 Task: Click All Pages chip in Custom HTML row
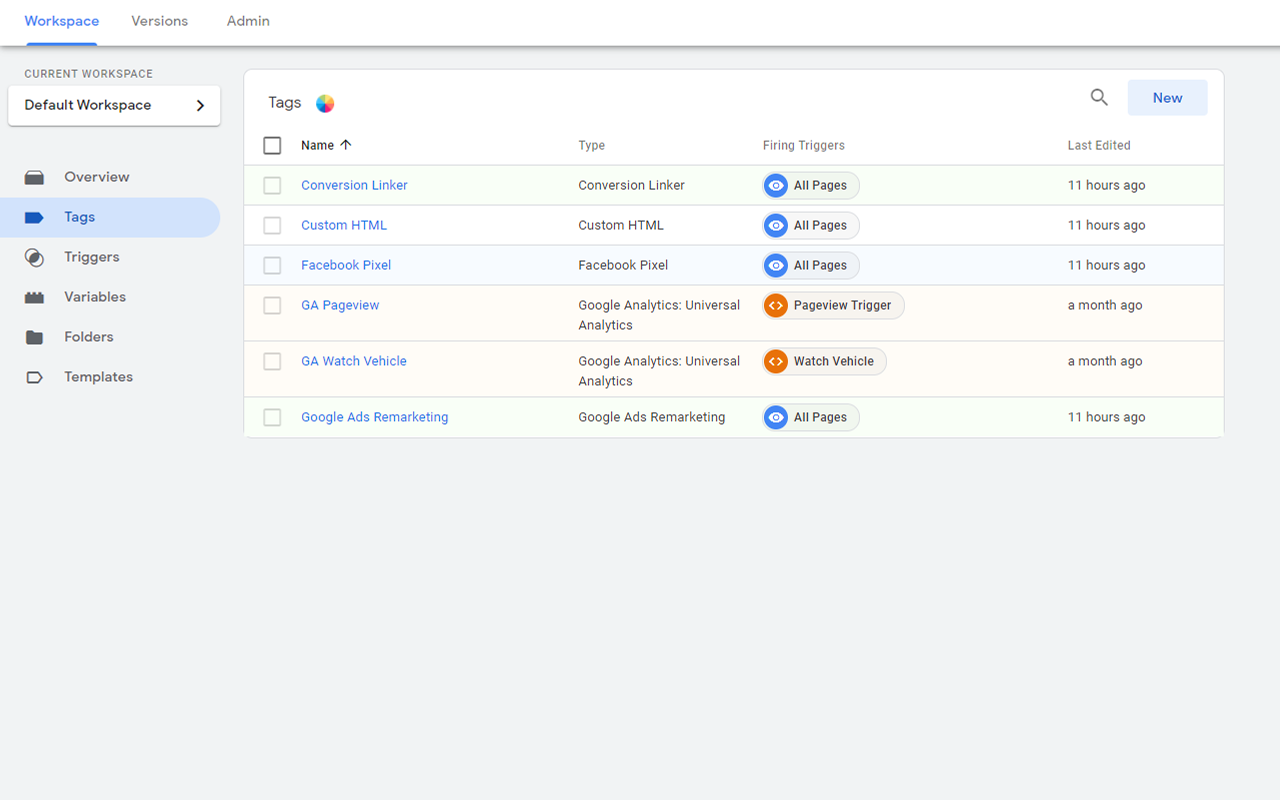pyautogui.click(x=811, y=225)
